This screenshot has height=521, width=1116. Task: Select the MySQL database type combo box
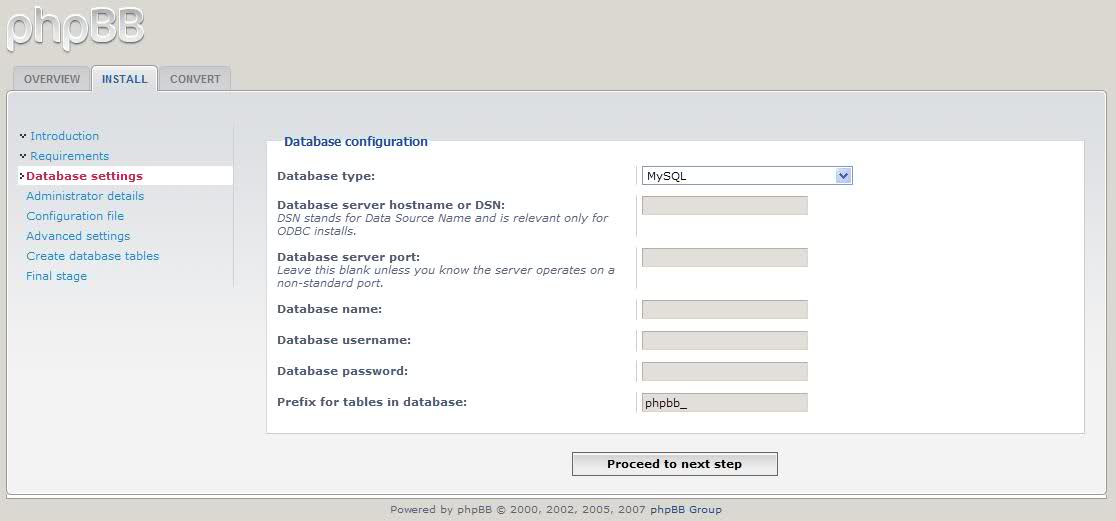tap(747, 176)
